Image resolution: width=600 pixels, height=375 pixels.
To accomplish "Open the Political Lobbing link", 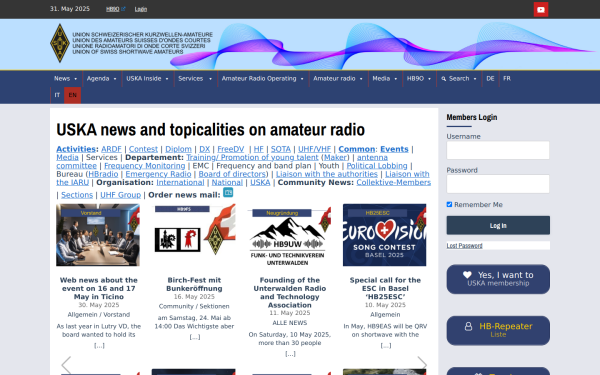I will [377, 166].
